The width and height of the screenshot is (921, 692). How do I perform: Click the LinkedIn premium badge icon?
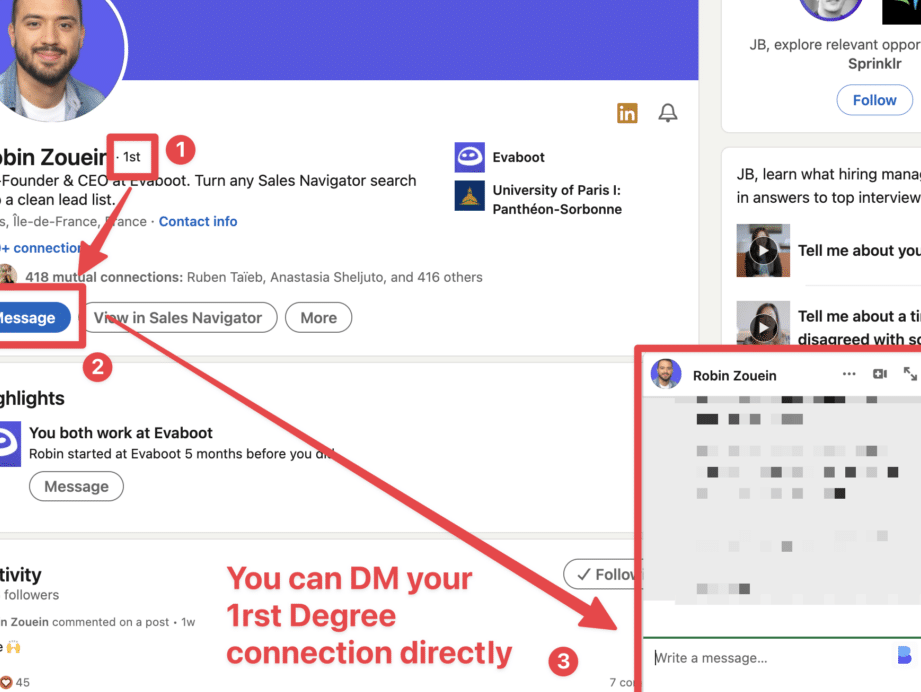627,113
